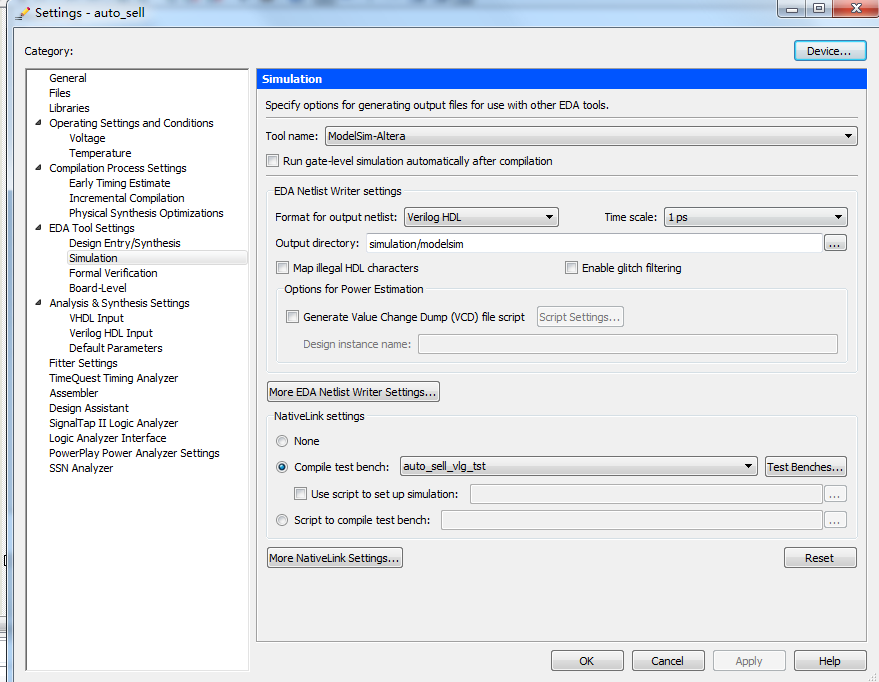The width and height of the screenshot is (879, 682).
Task: Click the Reset button
Action: [x=820, y=558]
